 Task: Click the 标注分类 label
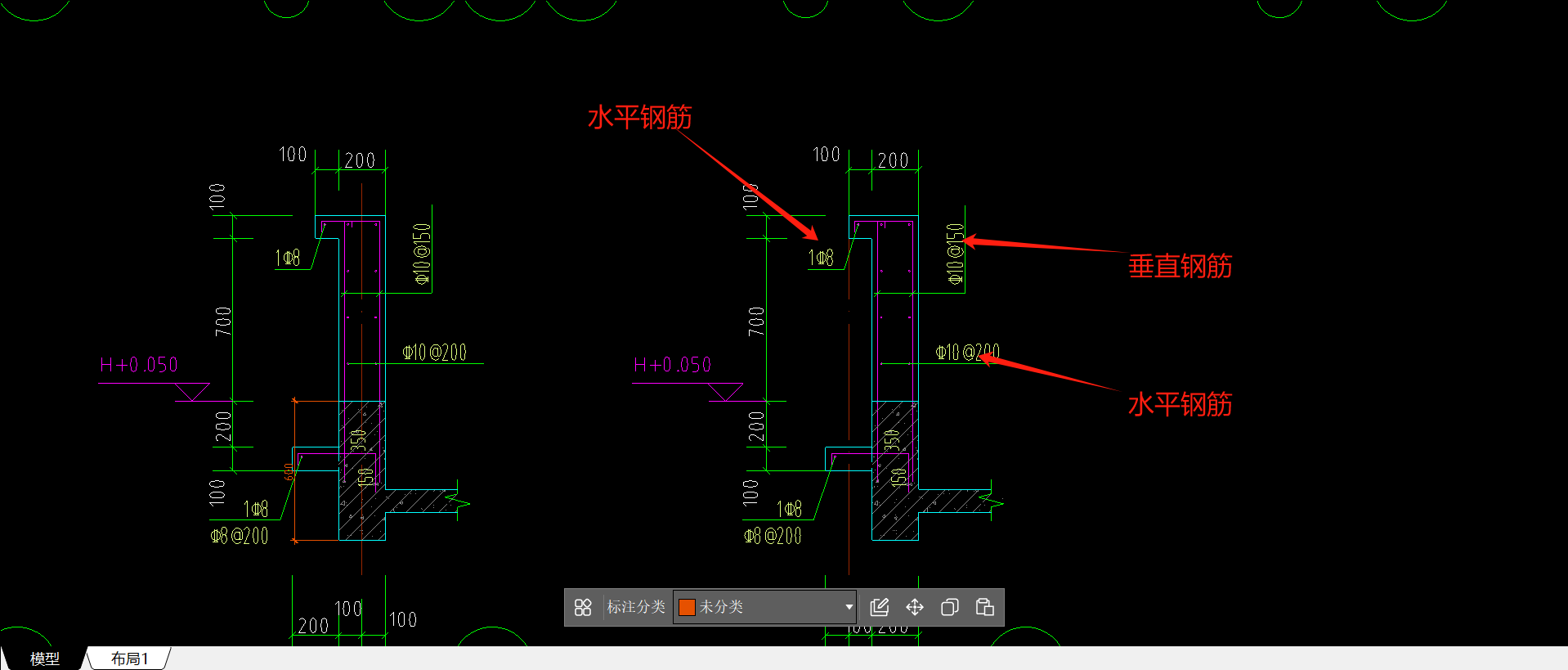click(x=636, y=607)
